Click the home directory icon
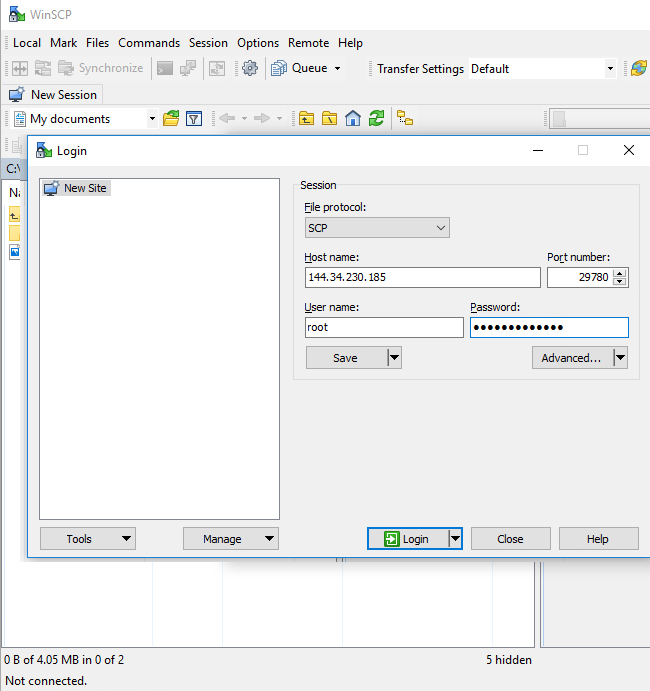Viewport: 650px width, 691px height. point(353,118)
